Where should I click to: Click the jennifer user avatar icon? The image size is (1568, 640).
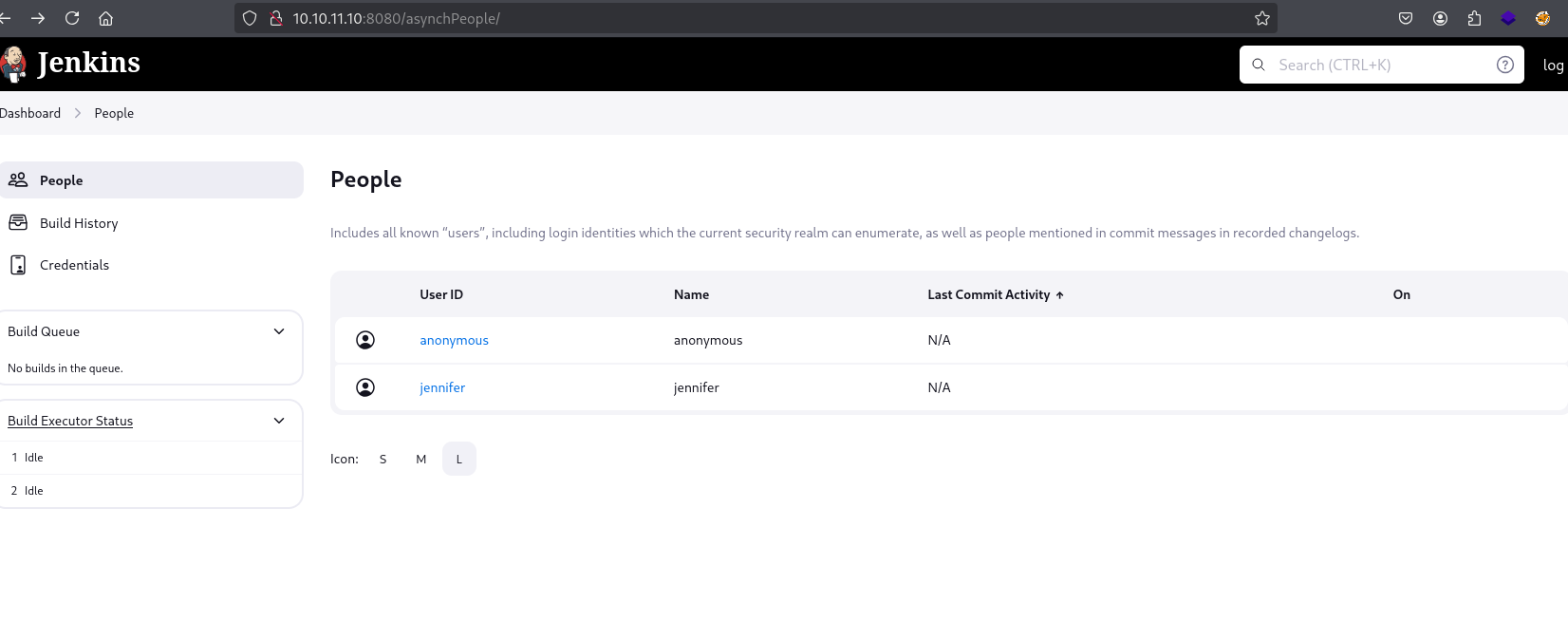pos(365,387)
